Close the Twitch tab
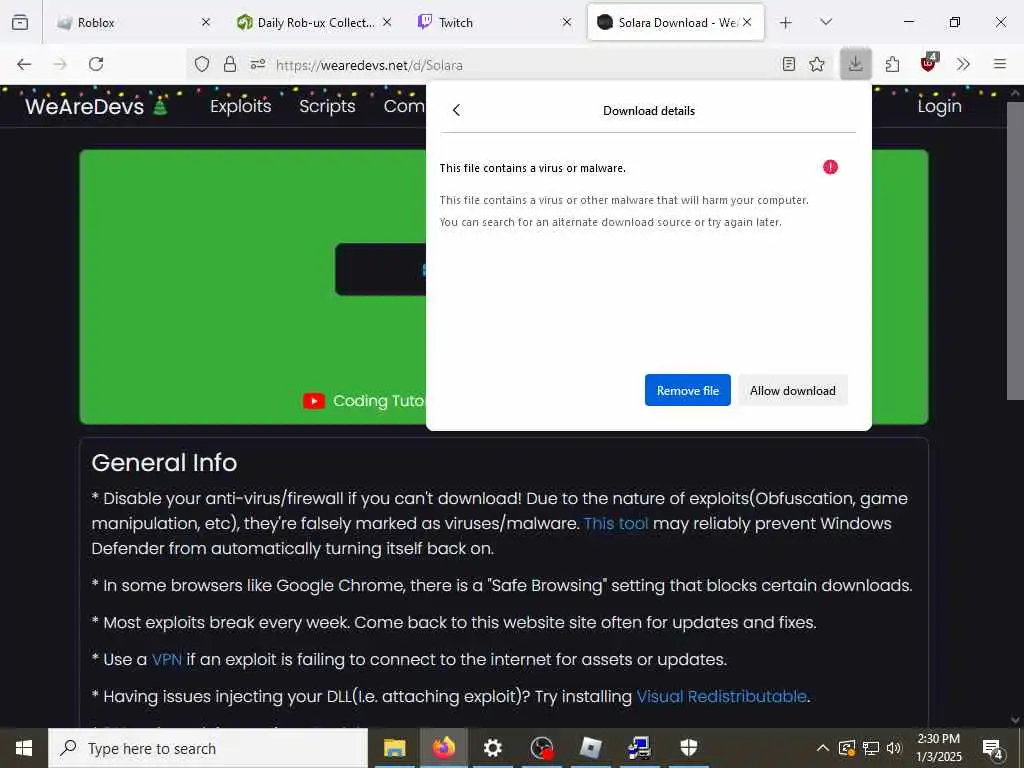 (x=567, y=22)
